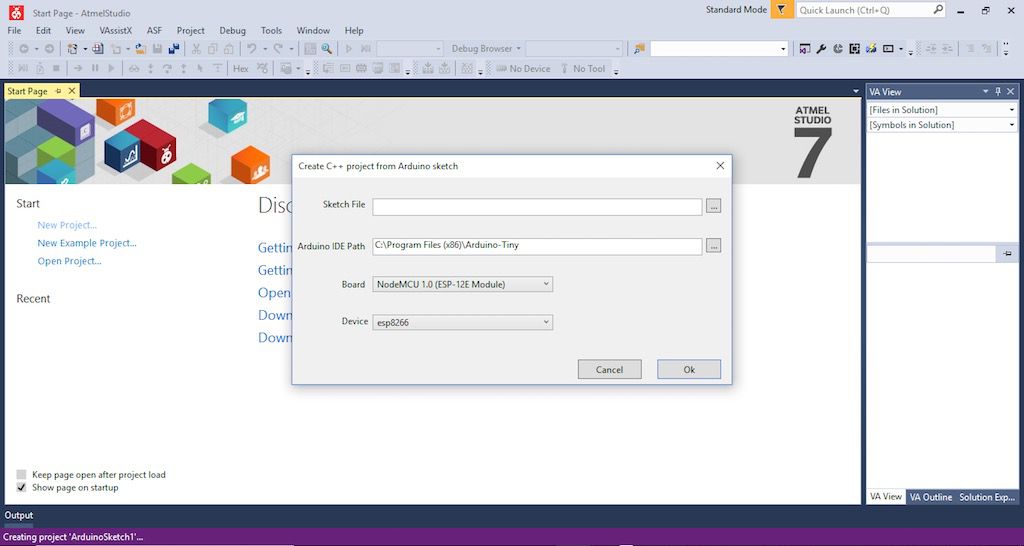The height and width of the screenshot is (546, 1024).
Task: Click the Cut toolbar icon
Action: tap(196, 49)
